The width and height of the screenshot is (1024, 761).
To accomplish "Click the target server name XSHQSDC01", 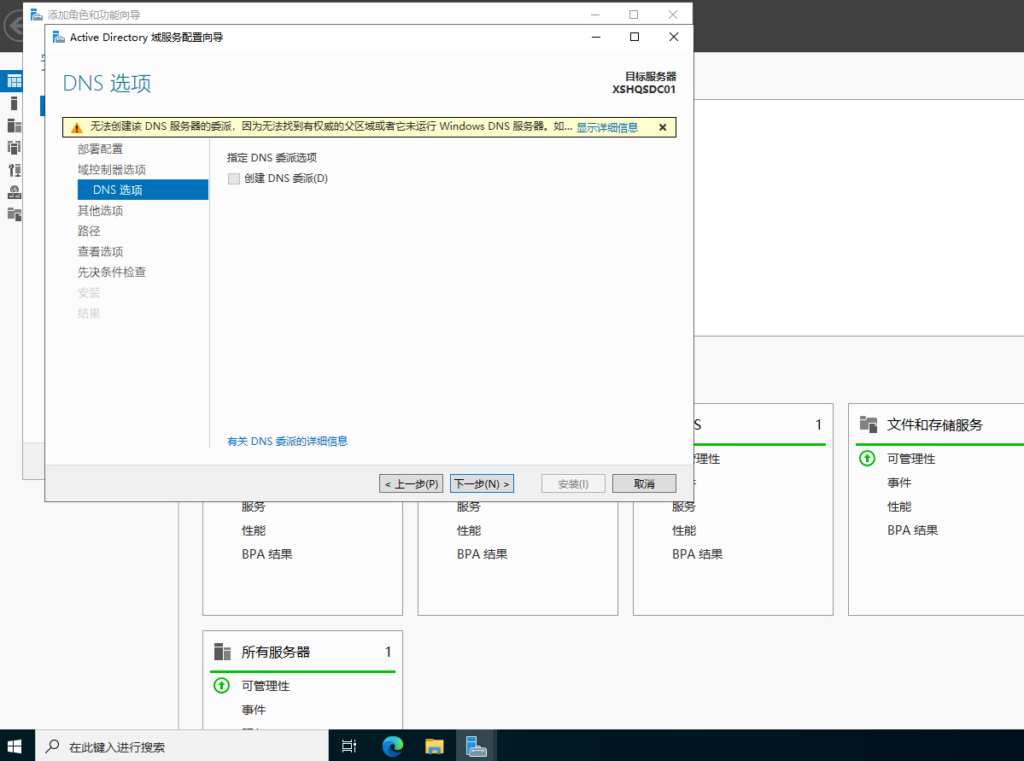I will (643, 89).
